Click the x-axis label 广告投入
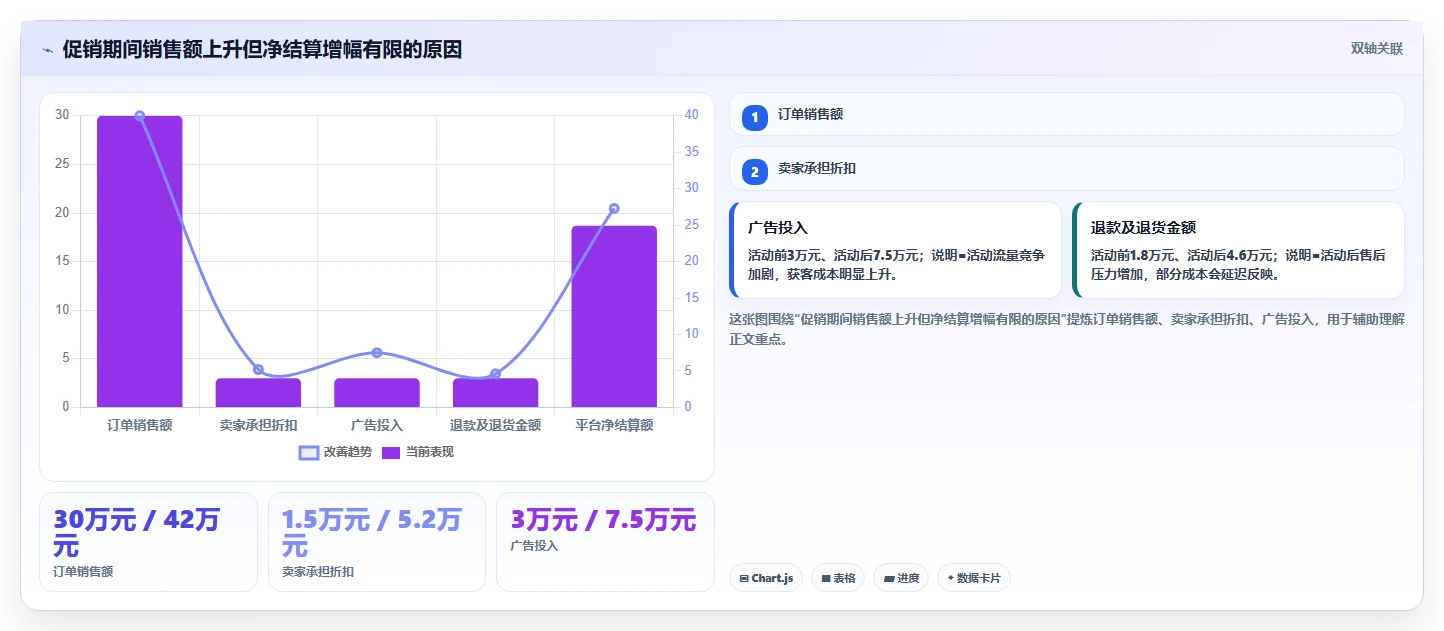This screenshot has width=1444, height=631. click(377, 425)
